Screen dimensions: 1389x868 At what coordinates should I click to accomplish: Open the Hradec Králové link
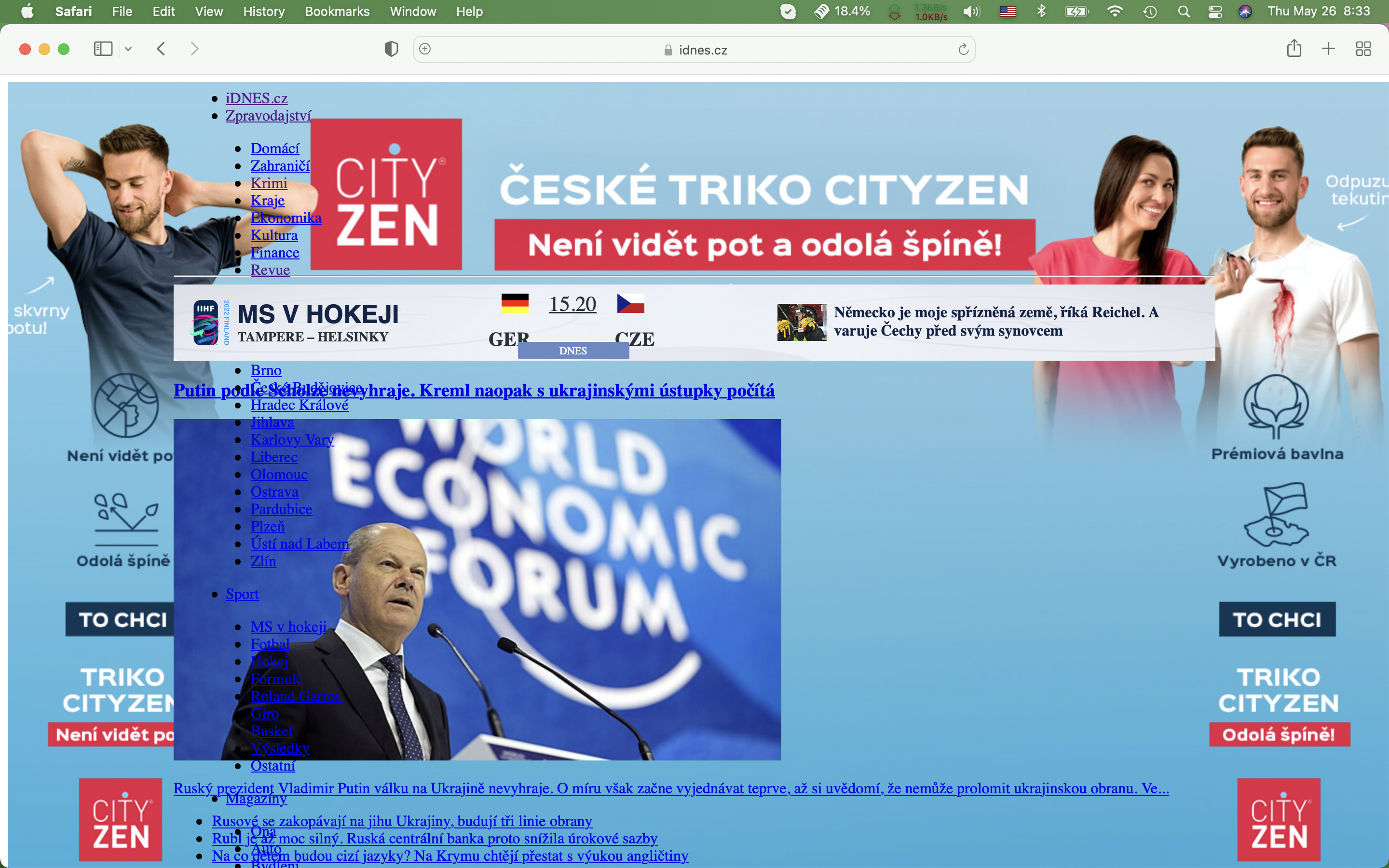click(x=299, y=405)
